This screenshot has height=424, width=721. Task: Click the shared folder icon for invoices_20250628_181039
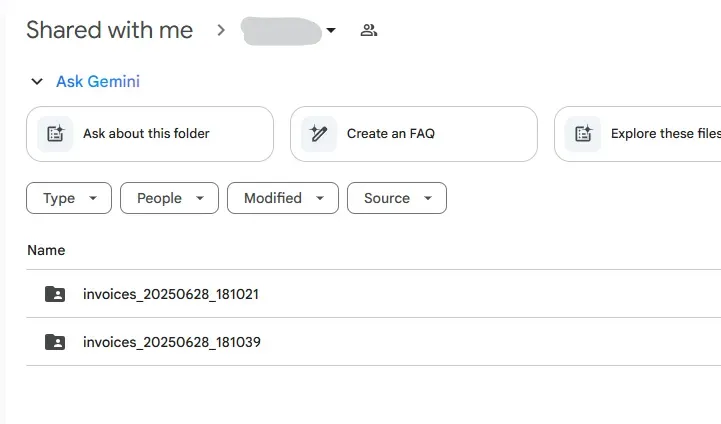click(55, 342)
